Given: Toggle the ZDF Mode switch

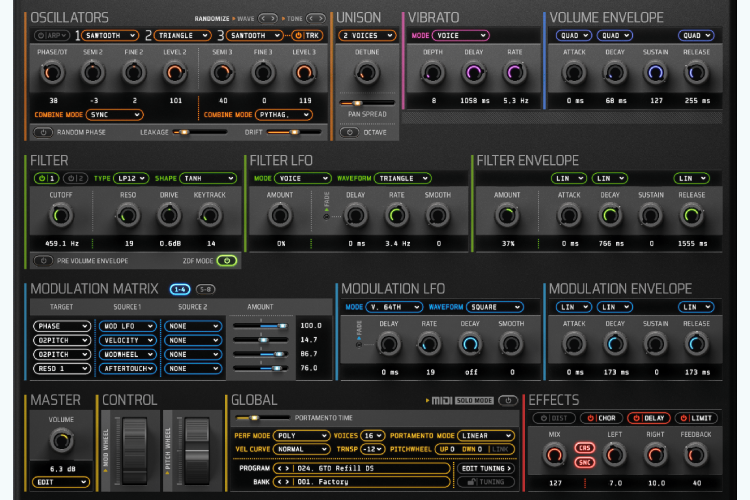Looking at the screenshot, I should click(x=227, y=261).
